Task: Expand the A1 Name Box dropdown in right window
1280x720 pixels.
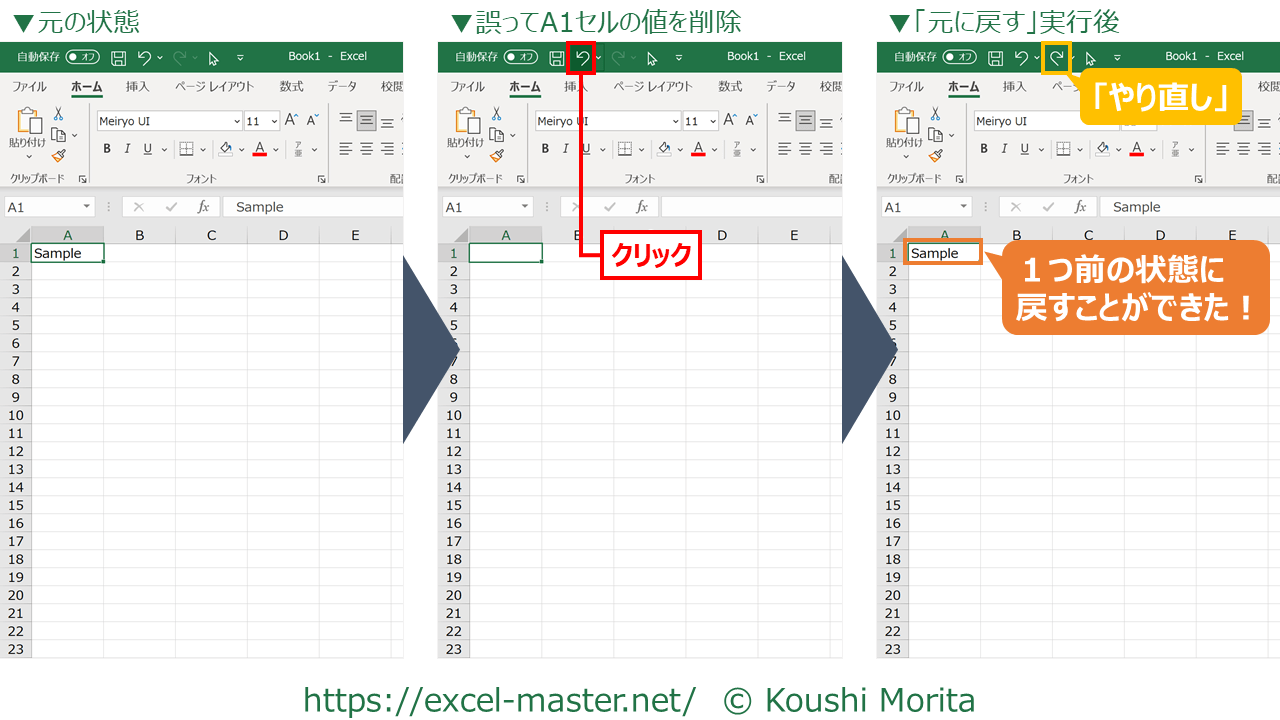Action: (x=964, y=207)
